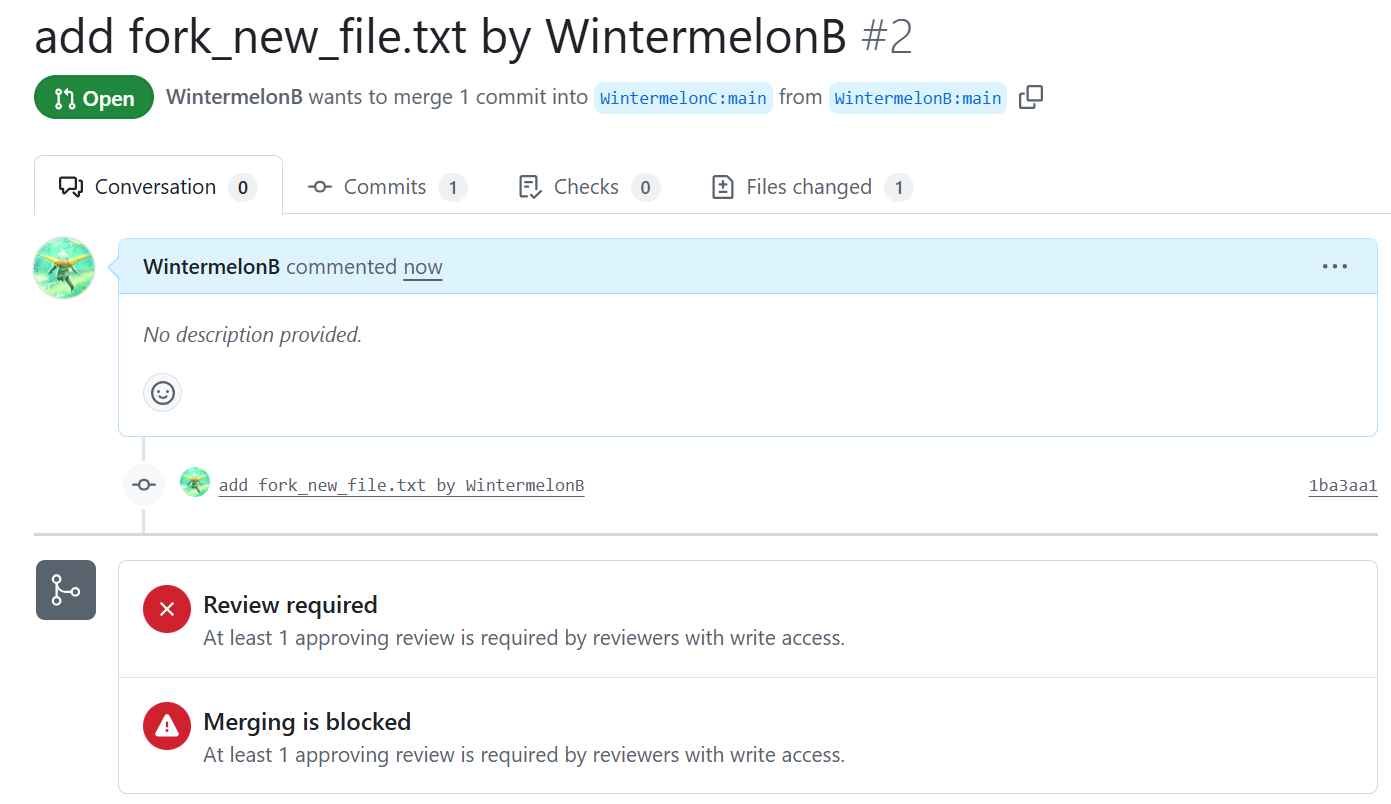Screen dimensions: 1391x804
Task: Open the WintermelonB:main head branch link
Action: 917,98
